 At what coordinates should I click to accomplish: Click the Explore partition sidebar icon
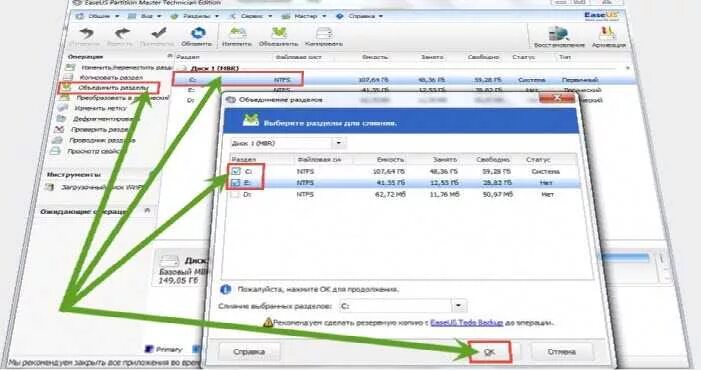[x=57, y=140]
